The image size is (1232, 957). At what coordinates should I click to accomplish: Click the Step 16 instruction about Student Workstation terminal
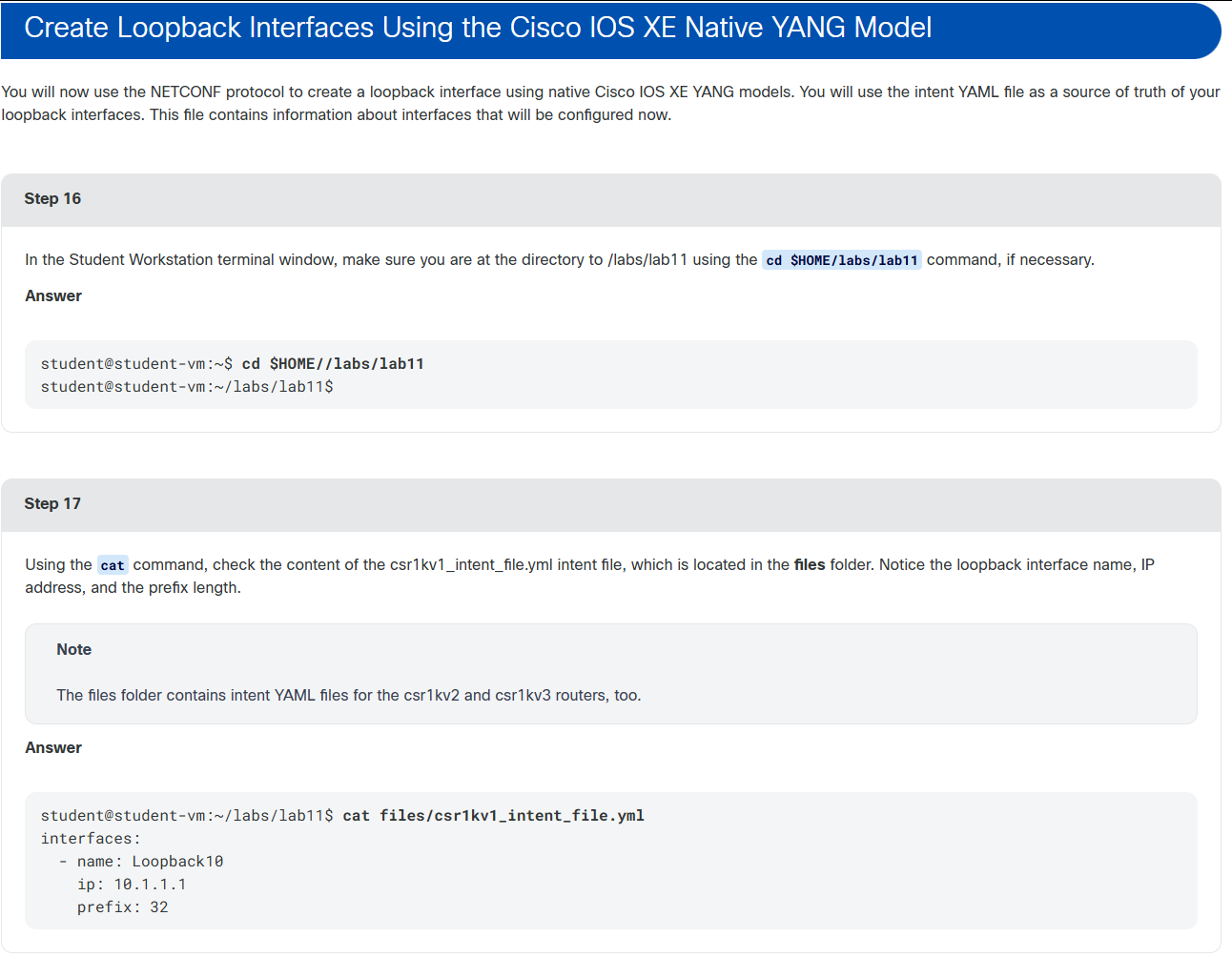(x=560, y=260)
